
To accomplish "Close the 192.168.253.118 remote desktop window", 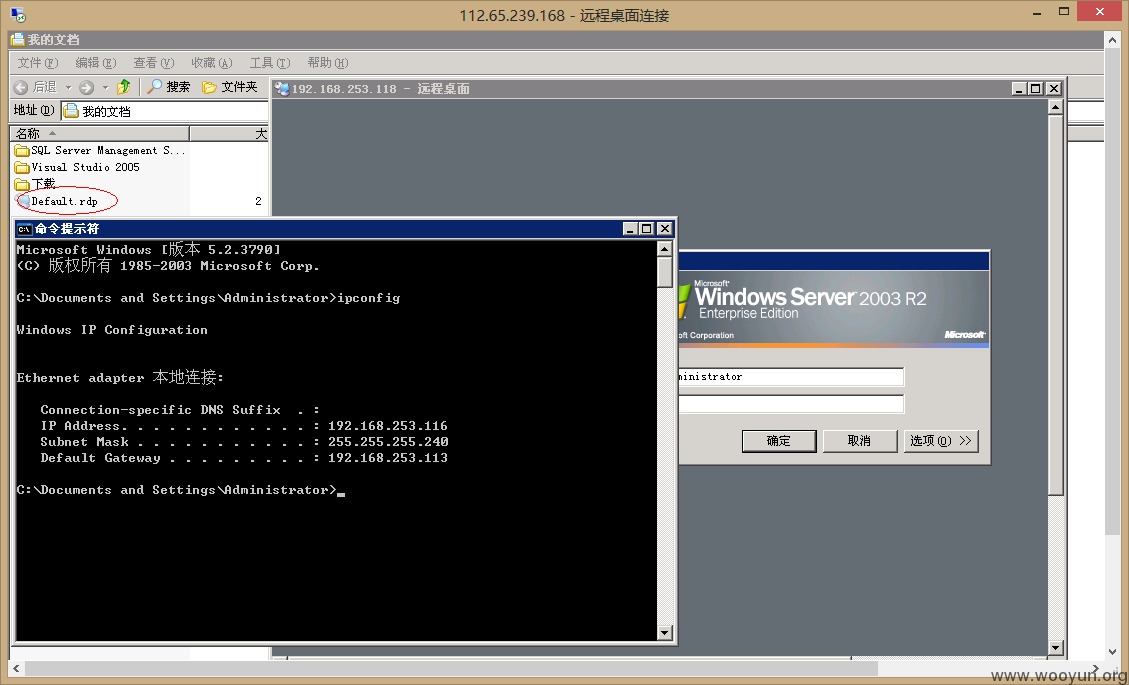I will [1053, 89].
